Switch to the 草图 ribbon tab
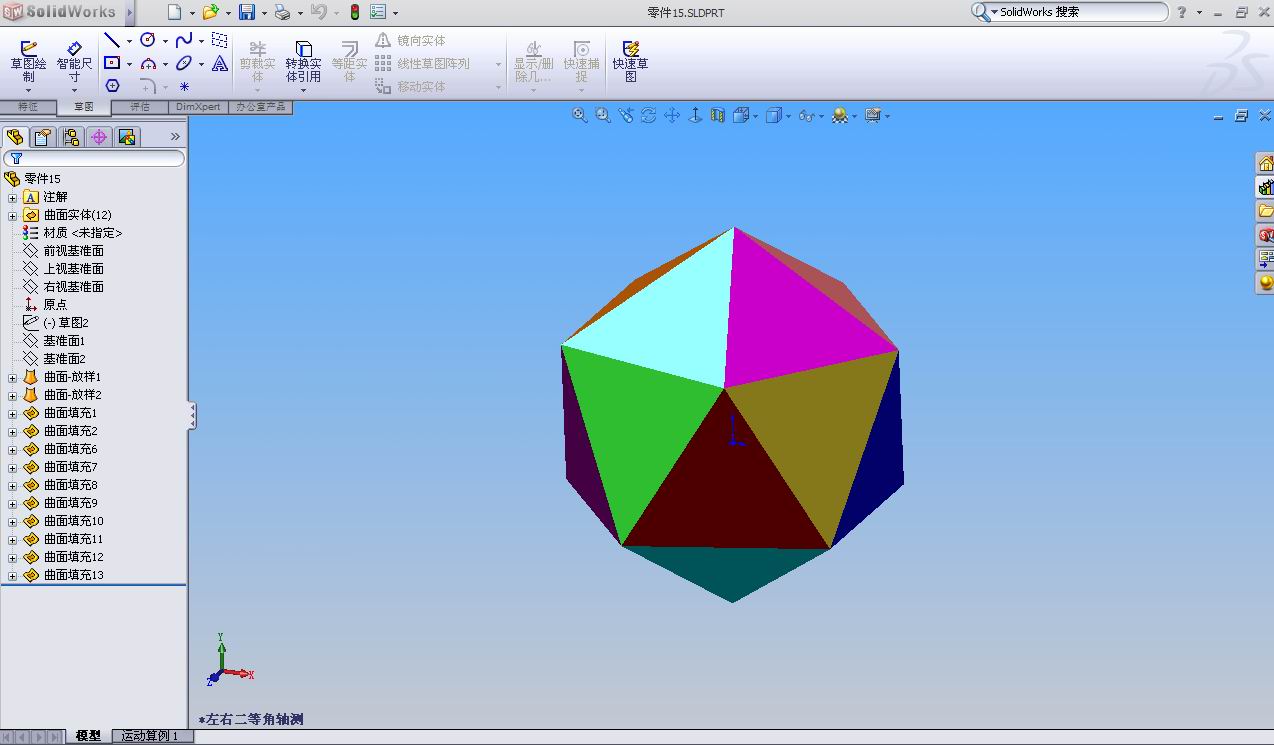 coord(83,106)
